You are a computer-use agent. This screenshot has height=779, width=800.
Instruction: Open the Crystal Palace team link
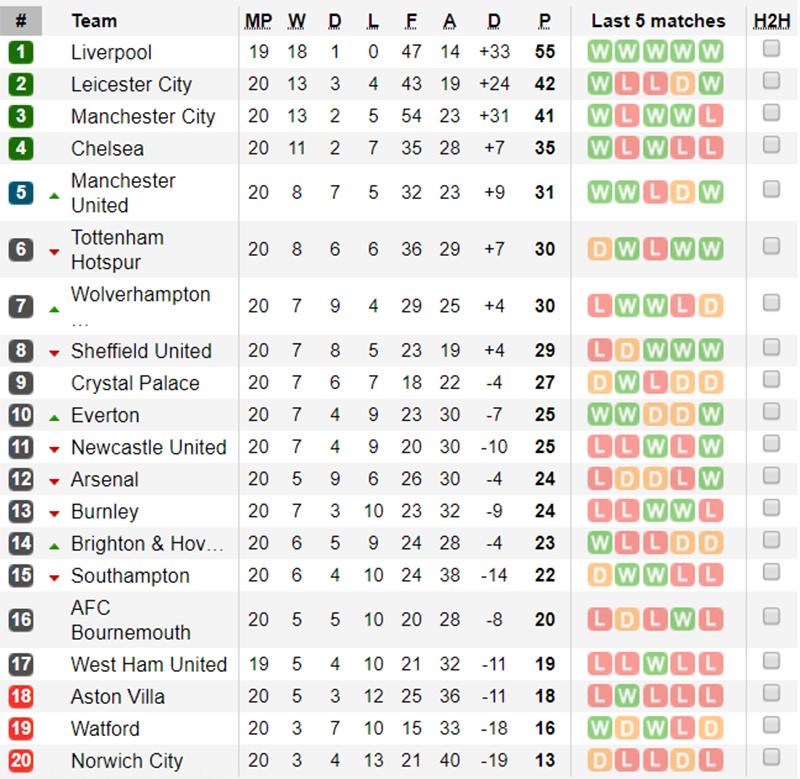coord(135,384)
